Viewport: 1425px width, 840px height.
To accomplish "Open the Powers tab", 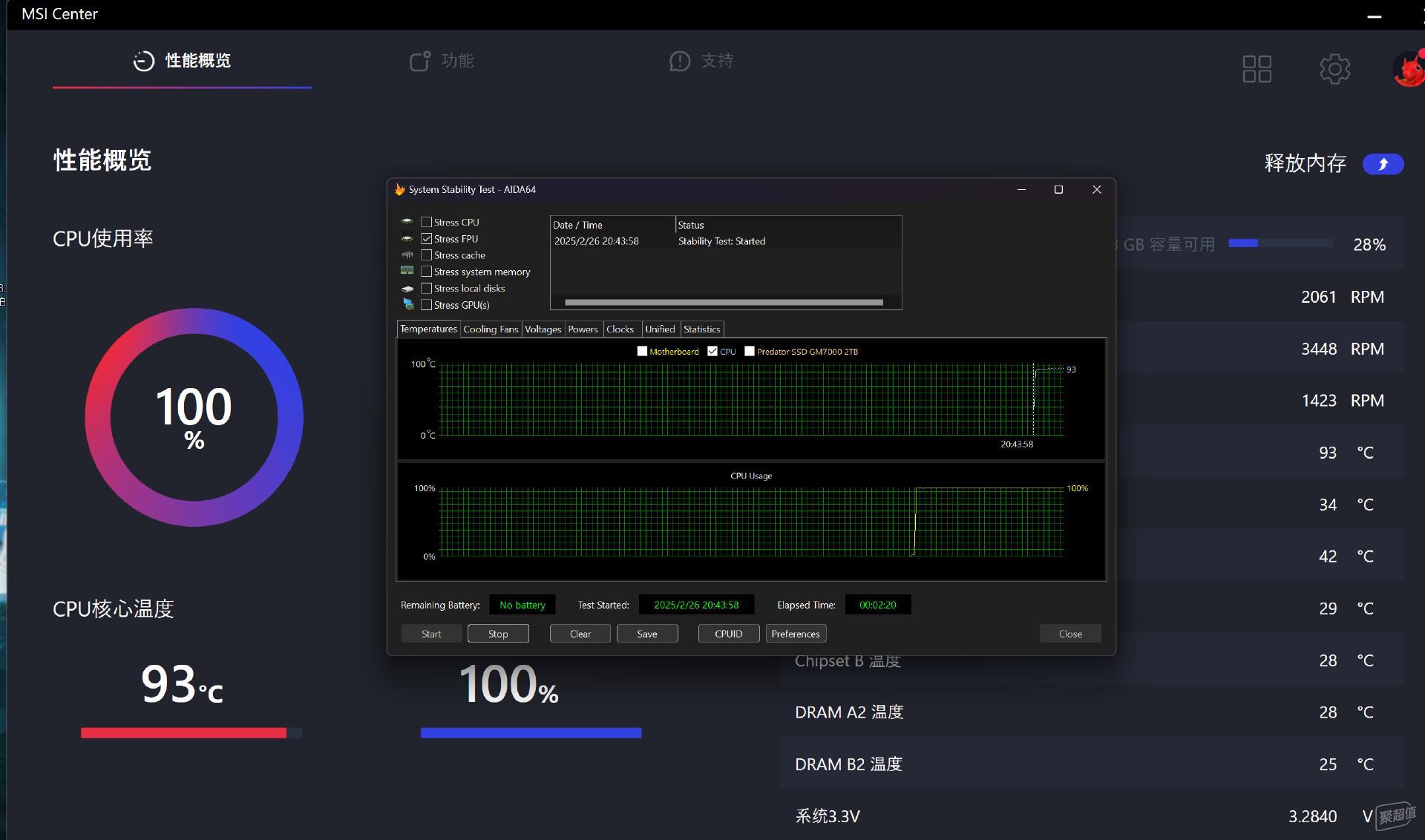I will [583, 329].
